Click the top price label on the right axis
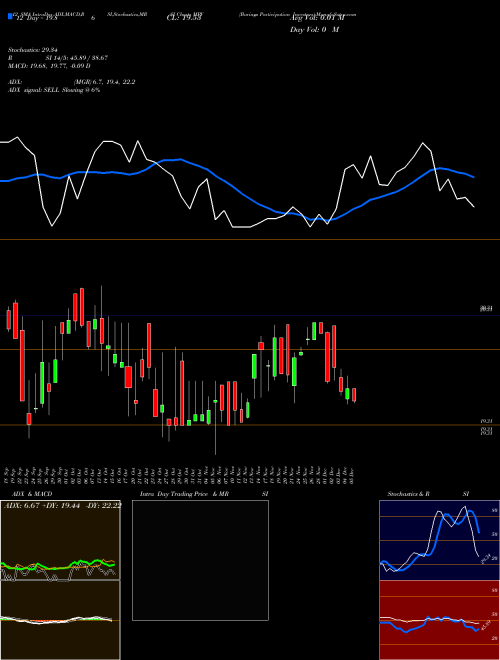 click(486, 309)
